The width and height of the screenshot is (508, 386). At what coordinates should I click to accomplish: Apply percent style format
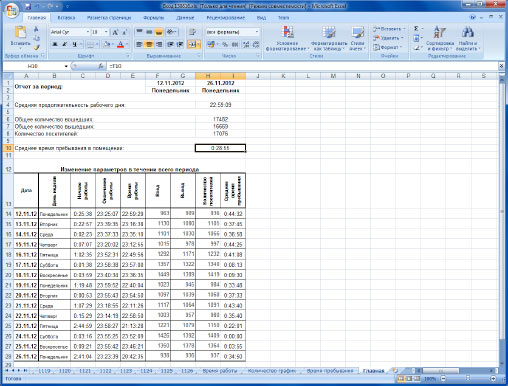225,44
